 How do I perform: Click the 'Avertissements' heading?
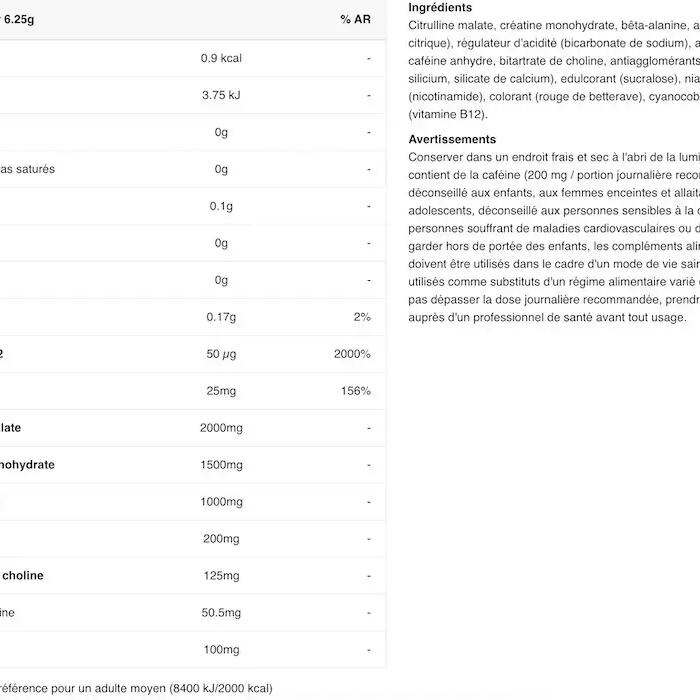(452, 140)
